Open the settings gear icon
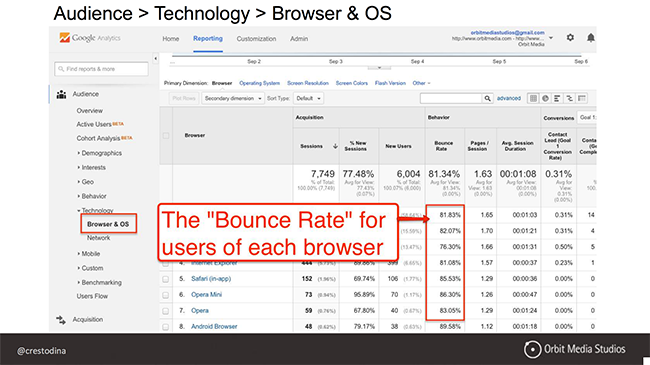The height and width of the screenshot is (365, 650). coord(570,37)
